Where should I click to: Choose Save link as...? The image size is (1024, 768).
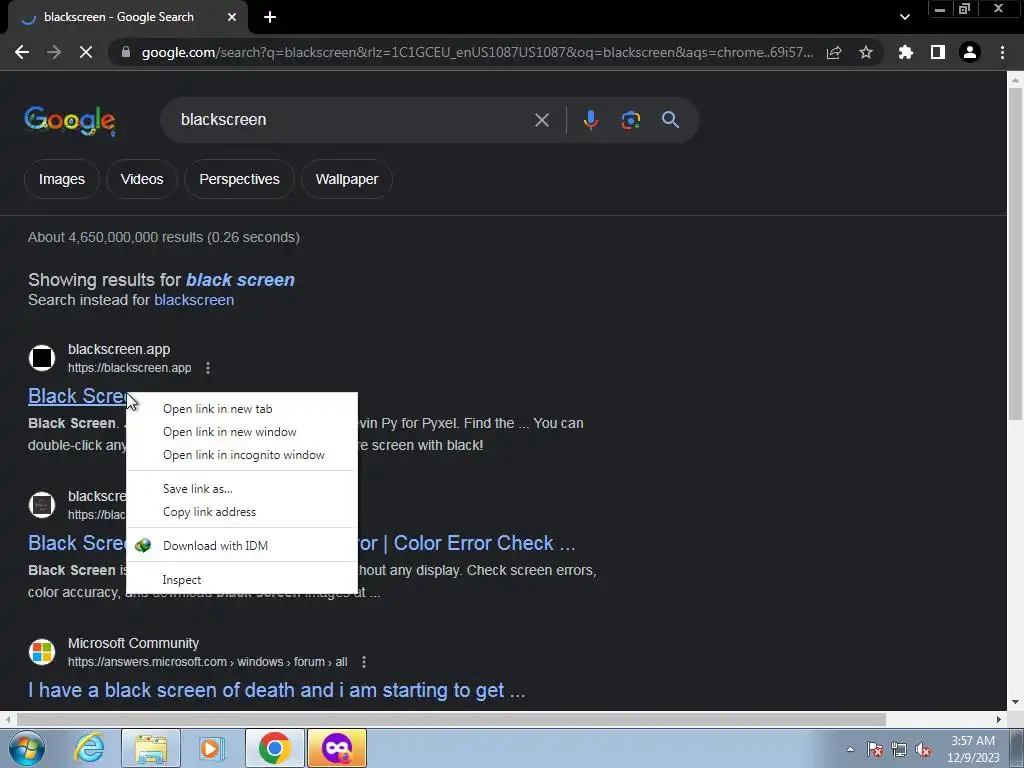242,488
